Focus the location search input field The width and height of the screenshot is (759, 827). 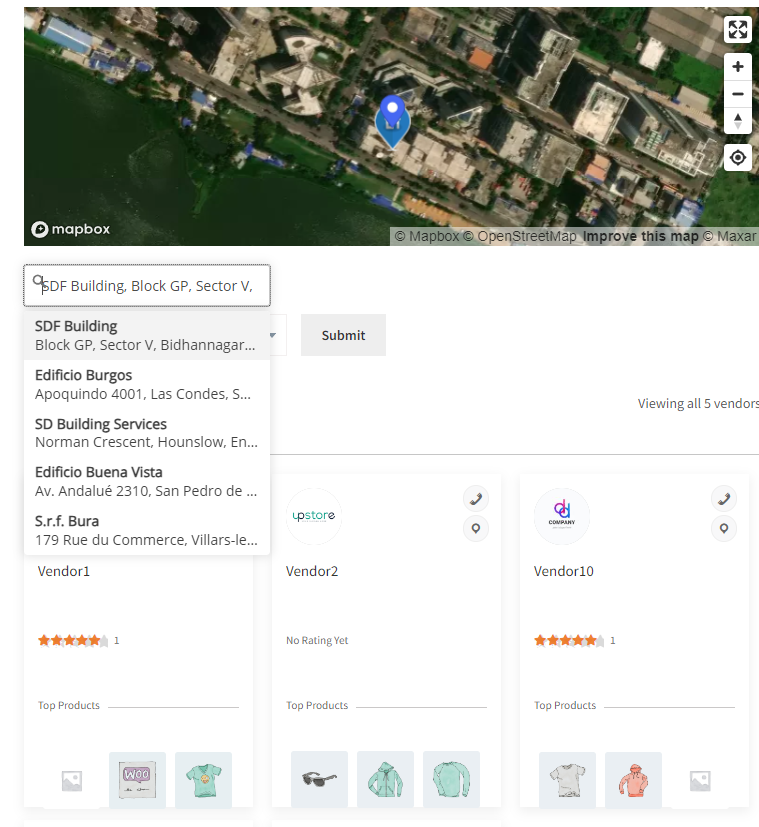[150, 286]
